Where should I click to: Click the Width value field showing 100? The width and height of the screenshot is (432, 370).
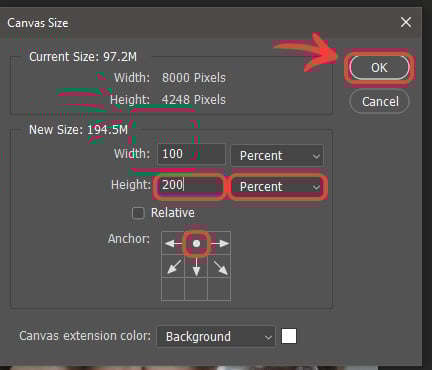pyautogui.click(x=191, y=154)
